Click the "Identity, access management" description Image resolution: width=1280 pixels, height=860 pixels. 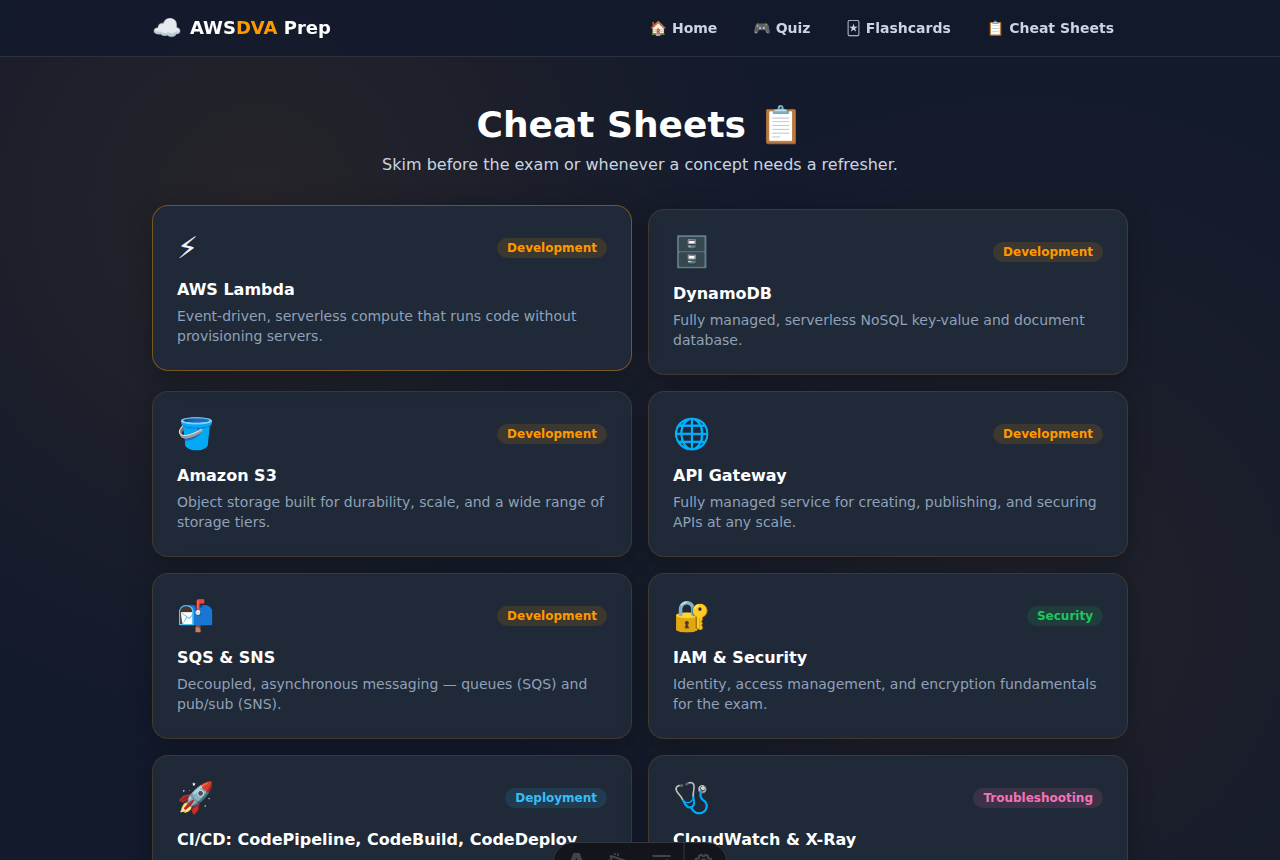point(885,694)
